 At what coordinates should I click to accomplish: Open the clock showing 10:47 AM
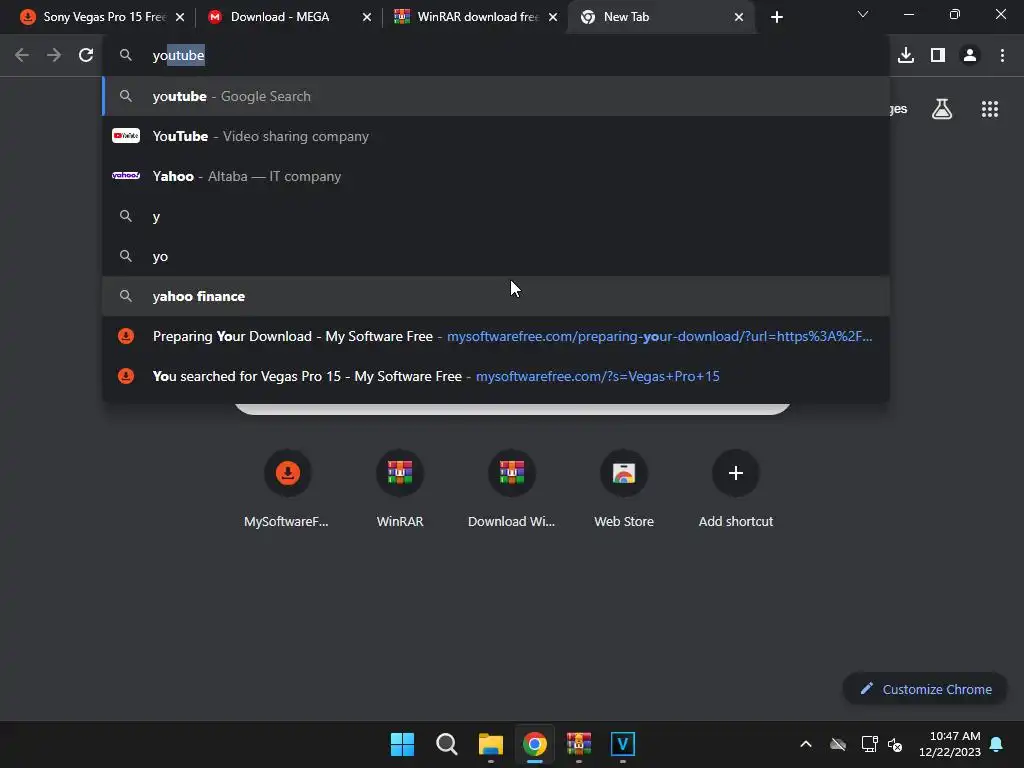click(950, 744)
